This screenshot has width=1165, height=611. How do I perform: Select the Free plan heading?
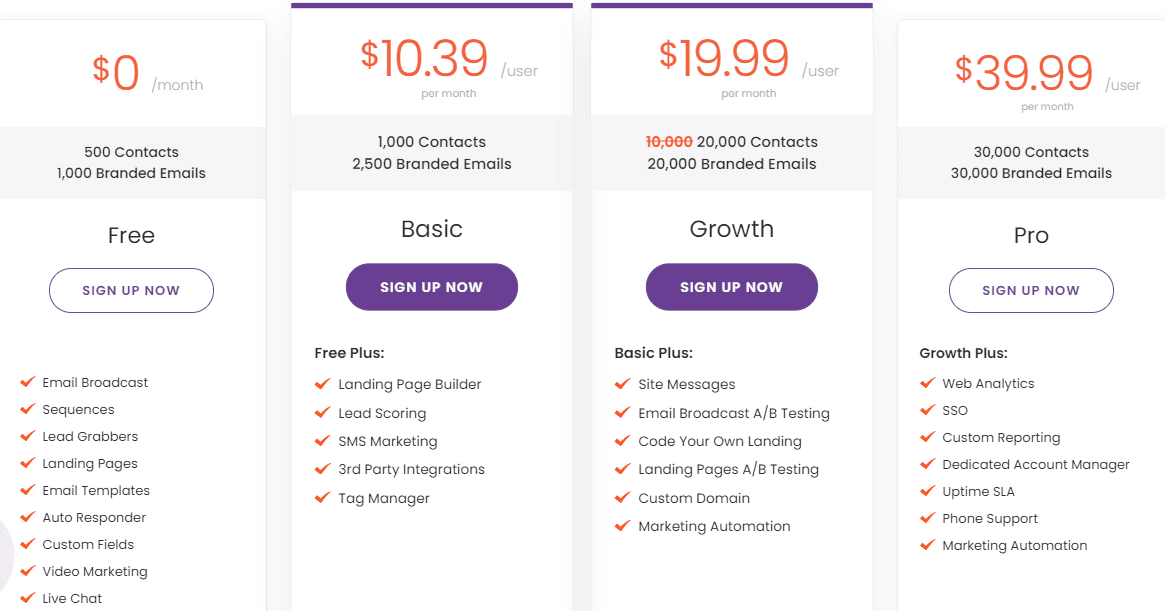tap(131, 236)
